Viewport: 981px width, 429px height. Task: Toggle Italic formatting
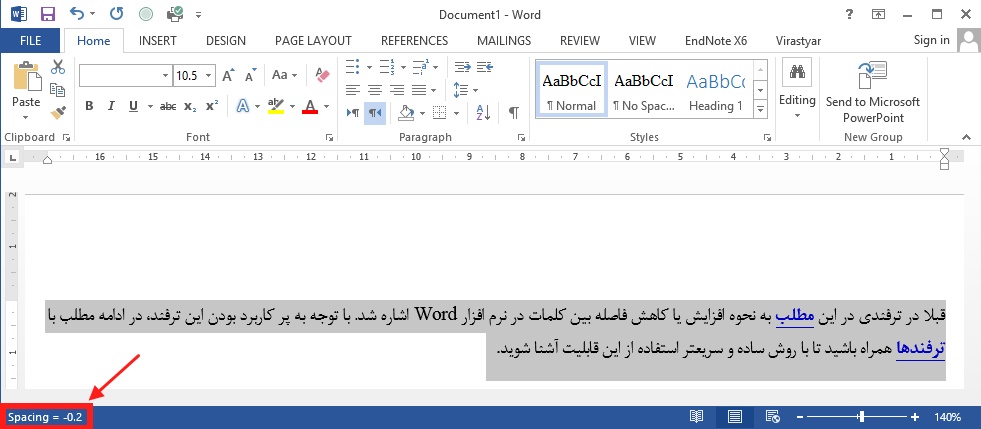click(x=110, y=106)
